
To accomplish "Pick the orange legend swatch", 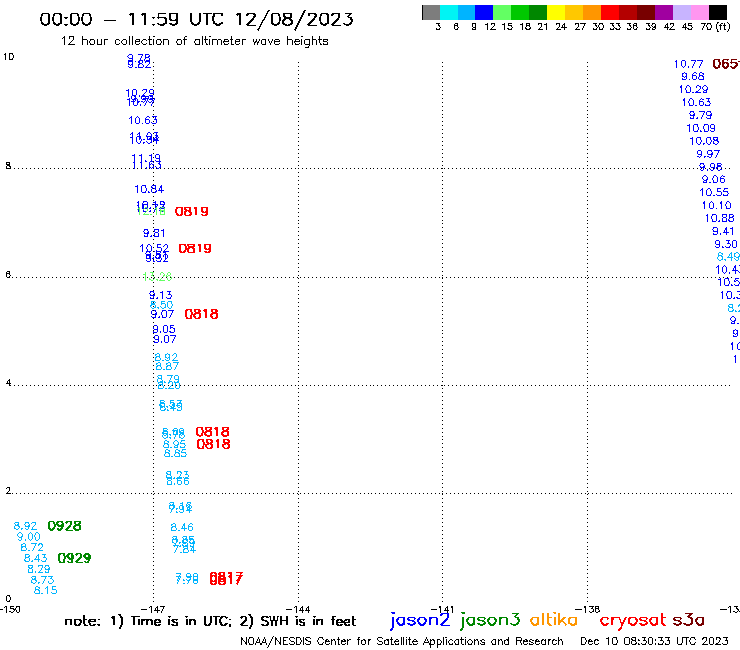I will click(592, 12).
